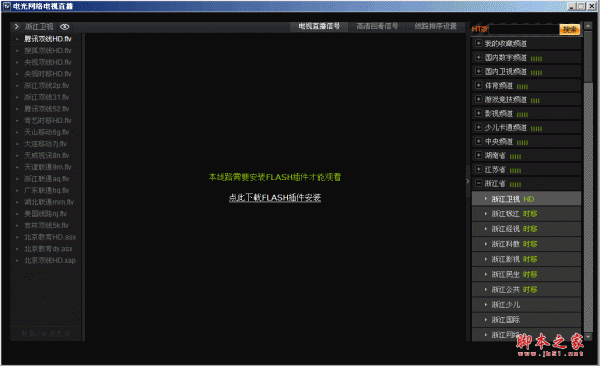Choose the 天津联通9m.flv line

coord(48,167)
